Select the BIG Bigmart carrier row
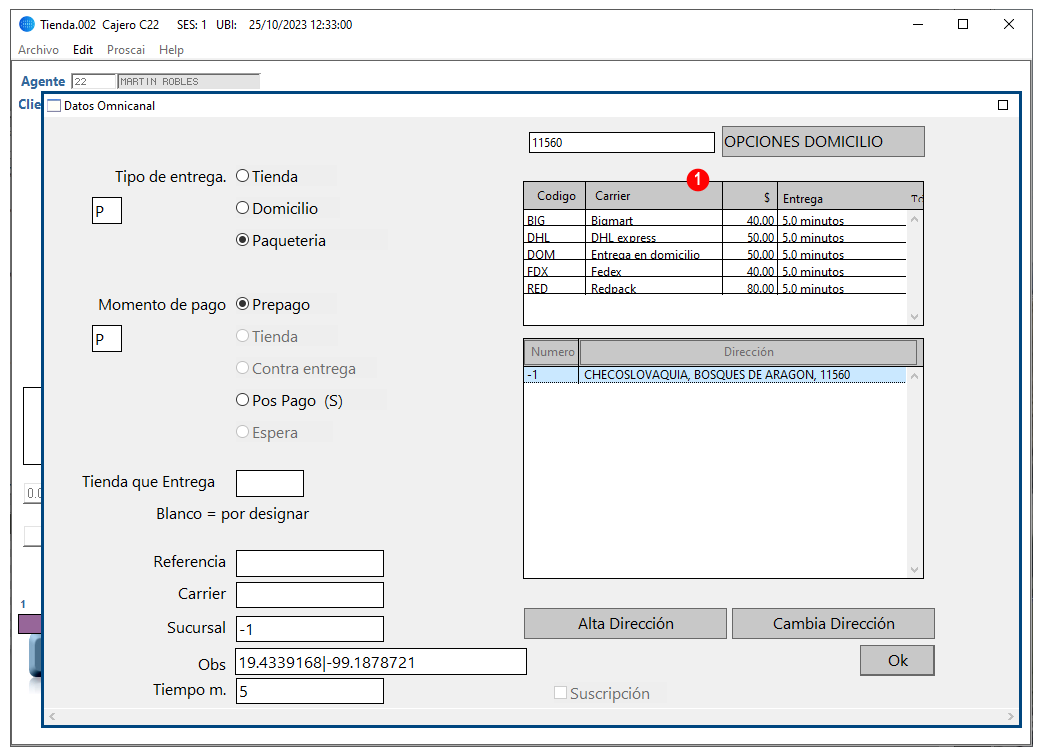The width and height of the screenshot is (1040, 754). tap(714, 220)
